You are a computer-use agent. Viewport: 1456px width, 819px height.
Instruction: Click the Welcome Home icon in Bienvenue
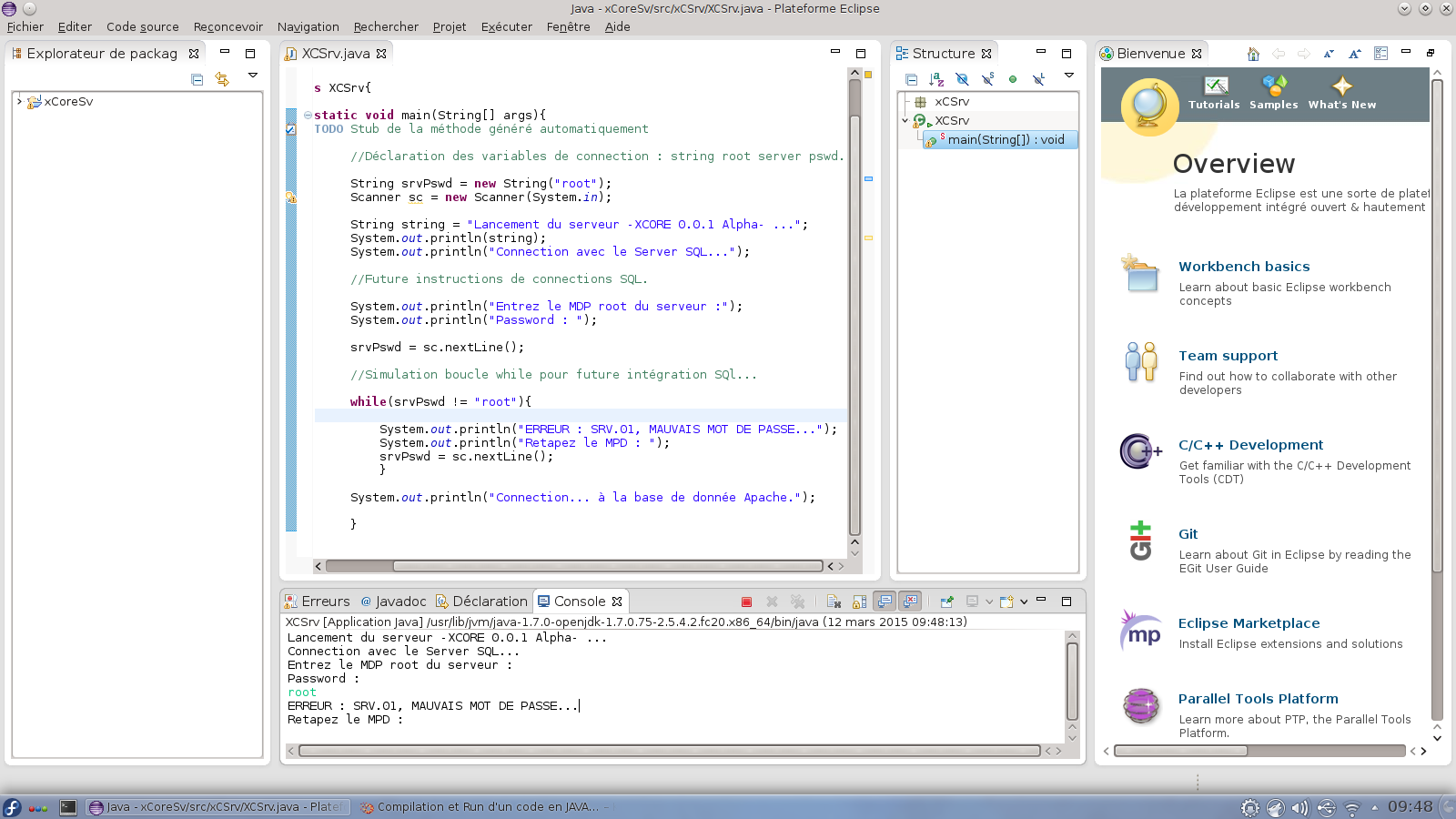[1253, 54]
